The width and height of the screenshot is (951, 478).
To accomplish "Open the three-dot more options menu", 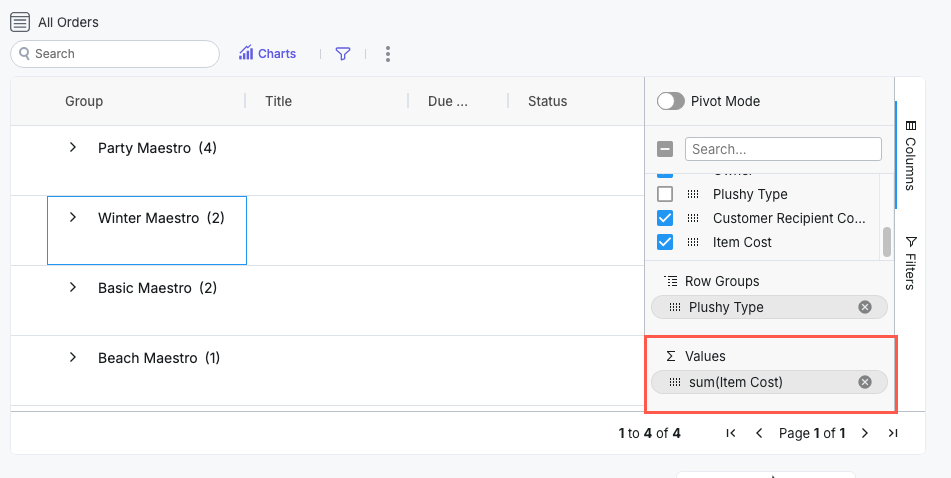I will (x=388, y=54).
